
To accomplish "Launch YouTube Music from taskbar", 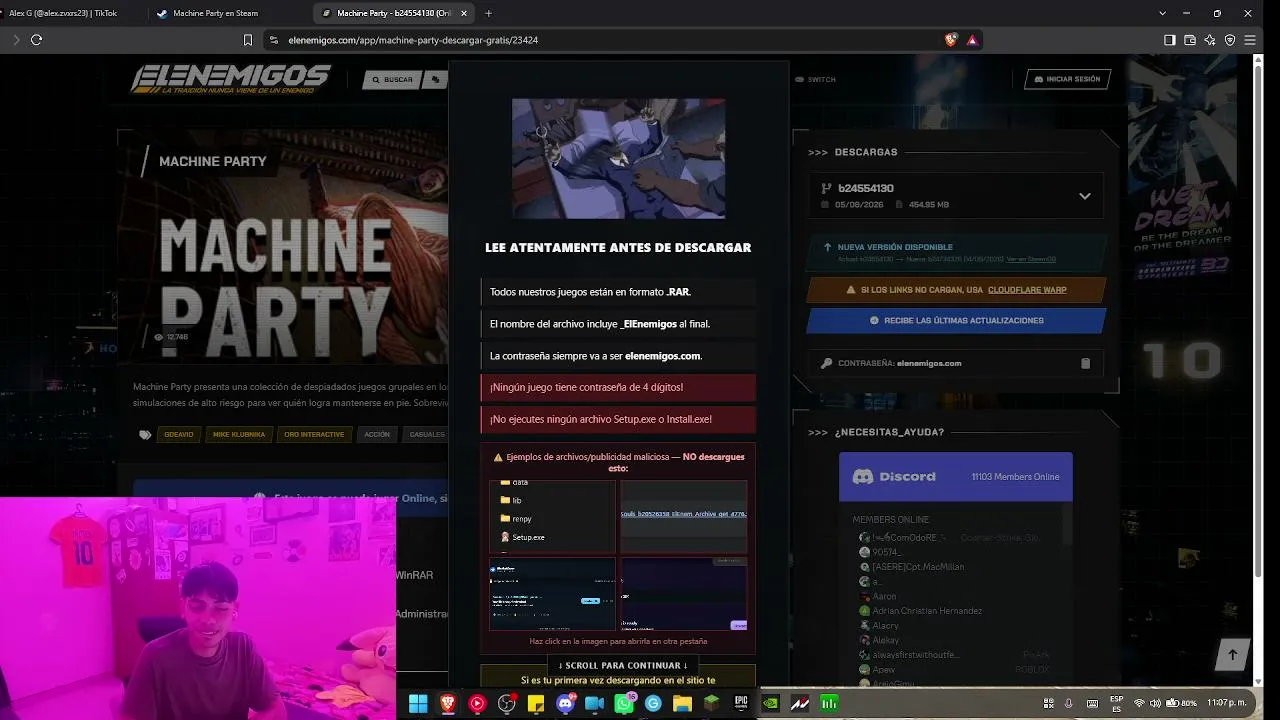I will coord(477,704).
